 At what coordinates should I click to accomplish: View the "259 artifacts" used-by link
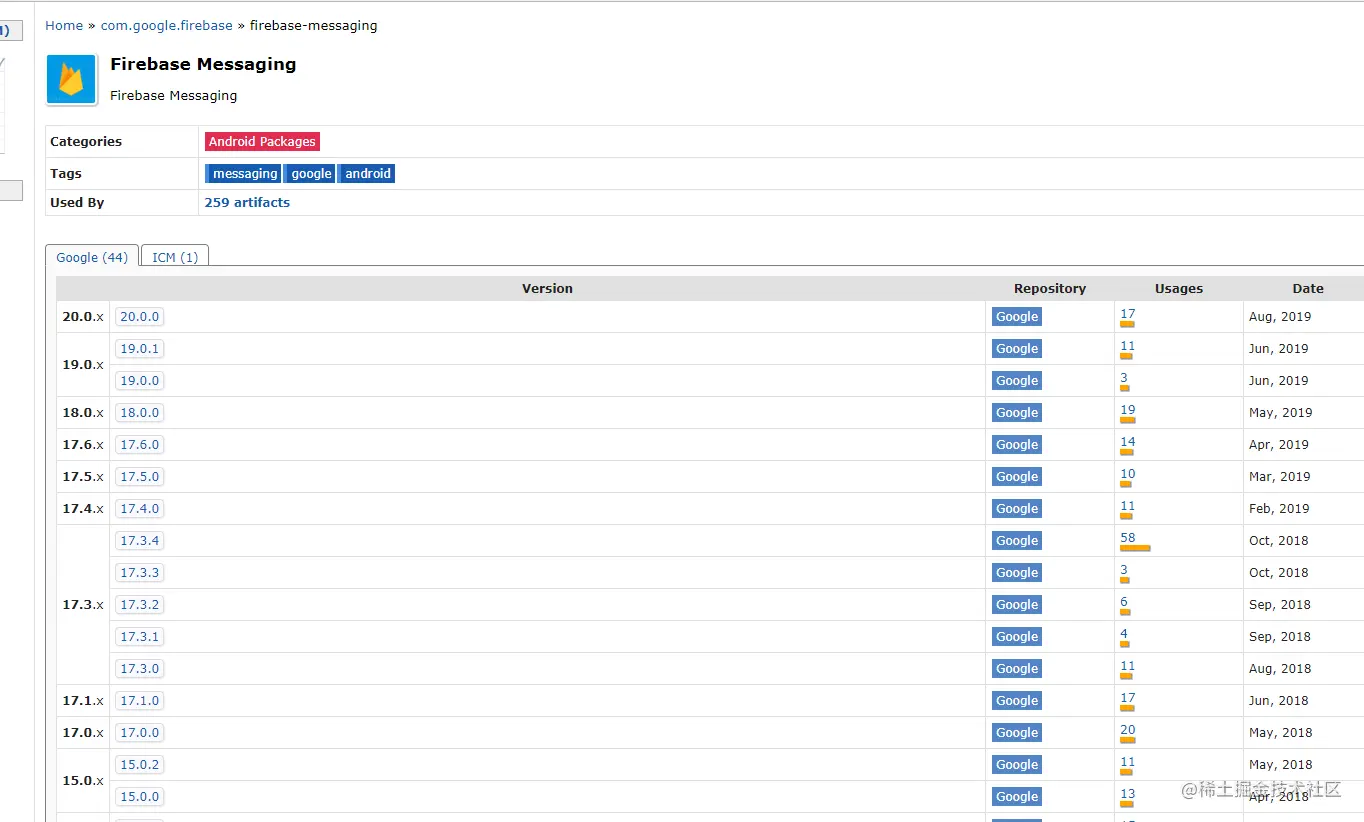pos(247,202)
